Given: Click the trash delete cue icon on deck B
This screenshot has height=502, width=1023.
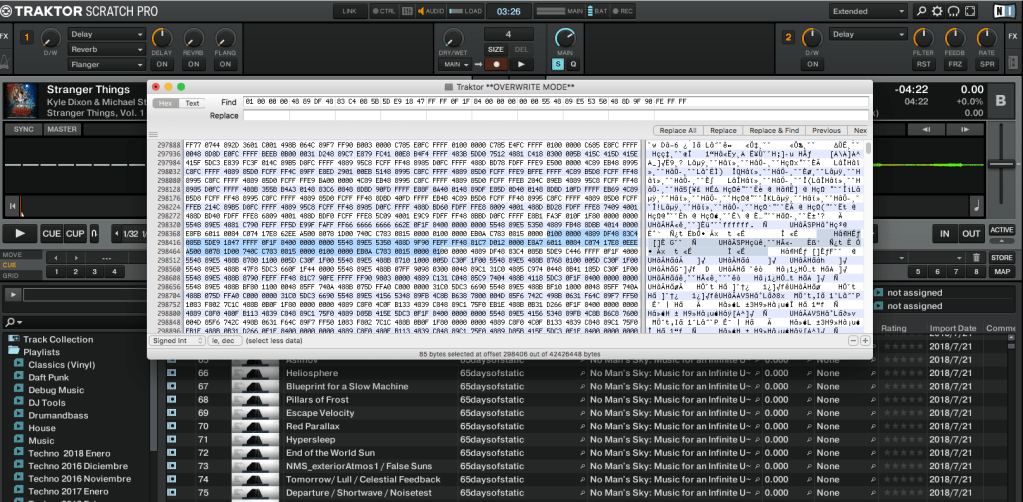Looking at the screenshot, I should point(976,258).
